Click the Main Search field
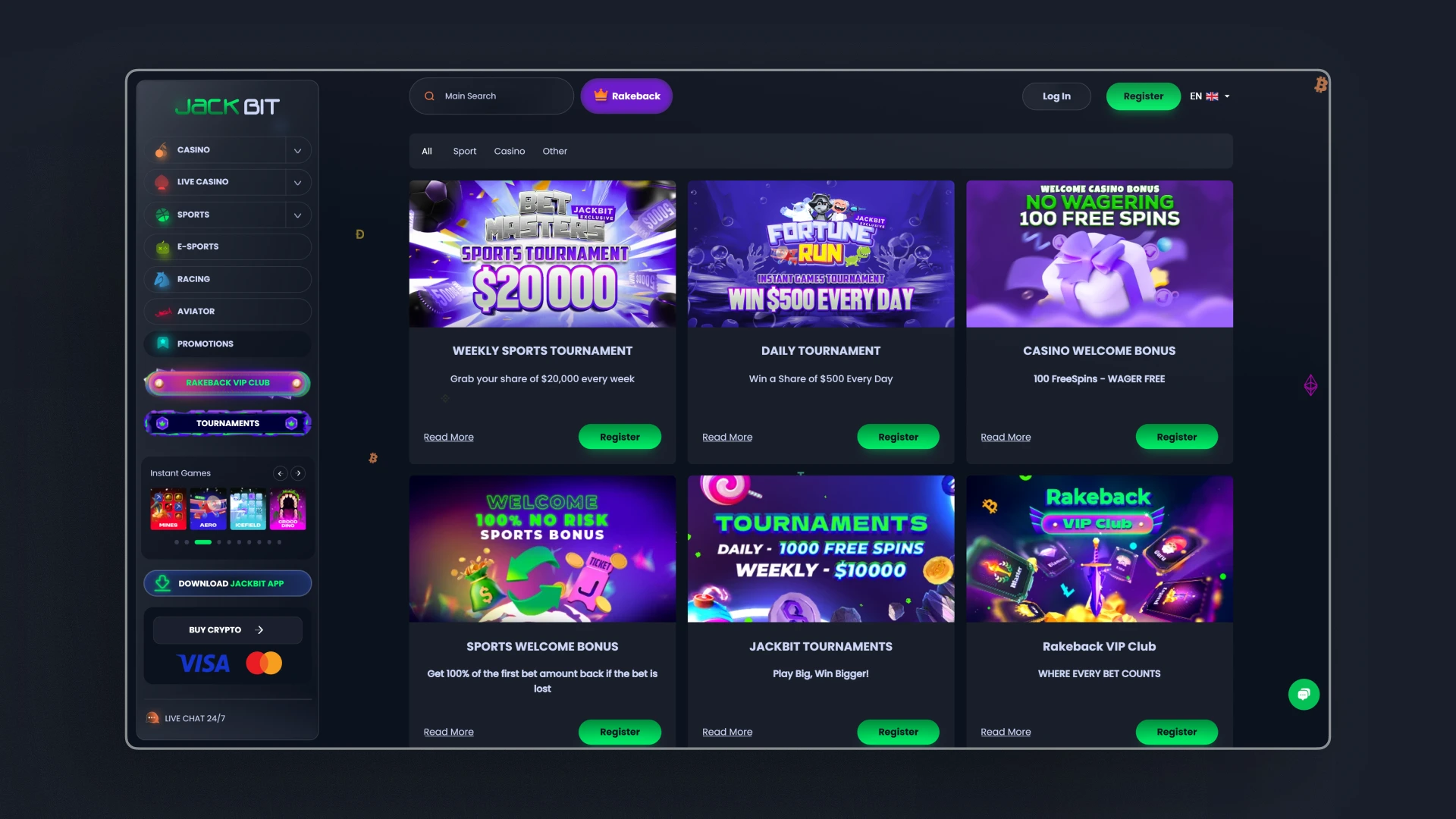 pos(491,96)
